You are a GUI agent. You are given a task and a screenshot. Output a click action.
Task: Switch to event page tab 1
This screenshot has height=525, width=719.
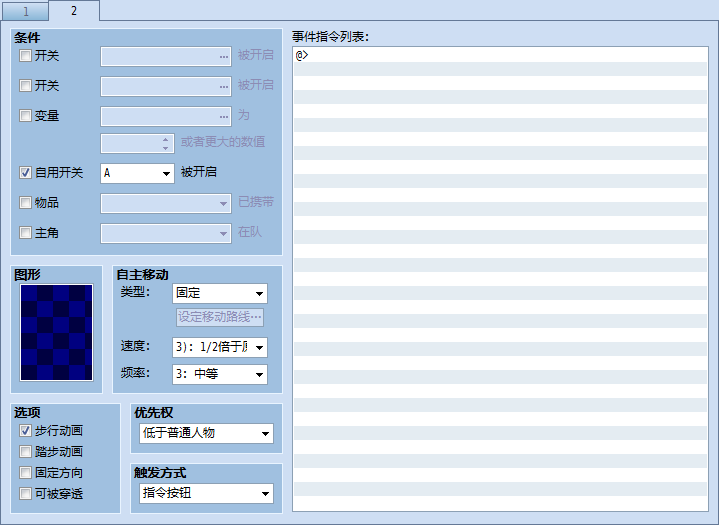[26, 11]
